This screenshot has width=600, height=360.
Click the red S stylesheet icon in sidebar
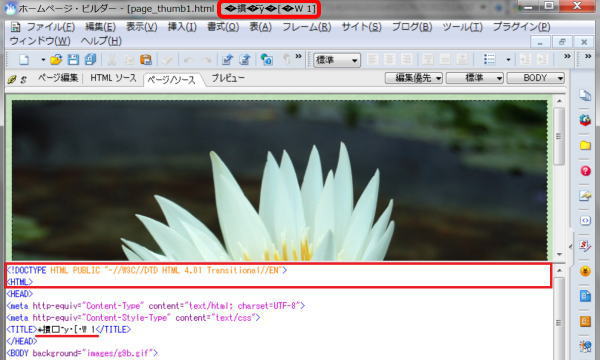coord(585,245)
